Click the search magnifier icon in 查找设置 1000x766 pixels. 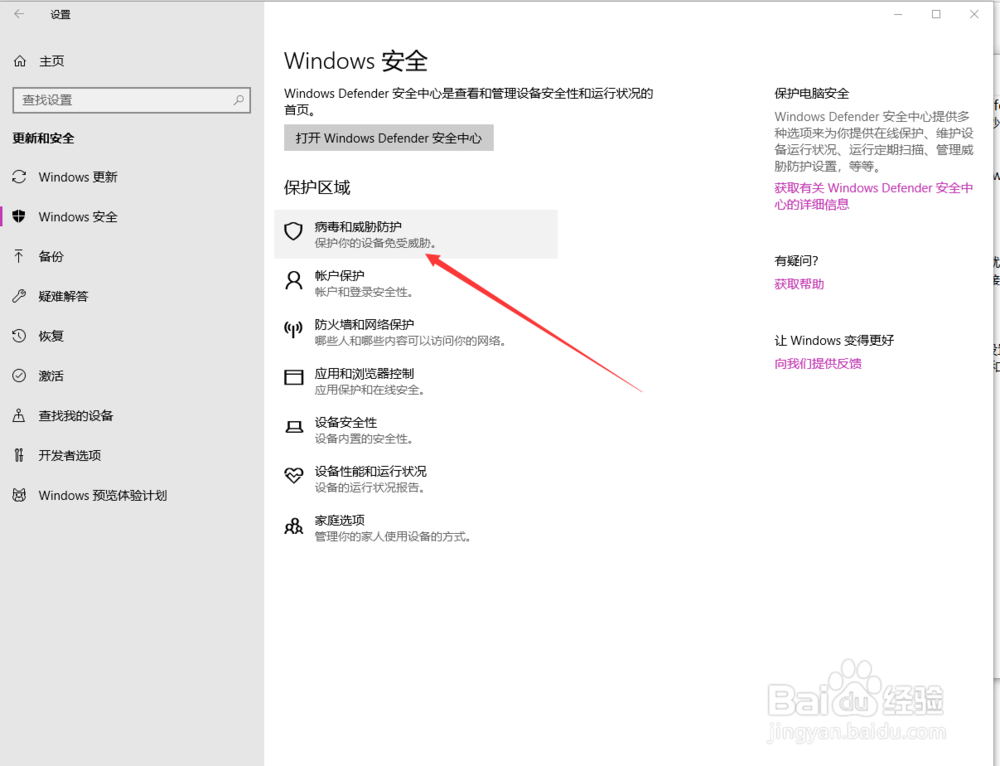click(239, 100)
